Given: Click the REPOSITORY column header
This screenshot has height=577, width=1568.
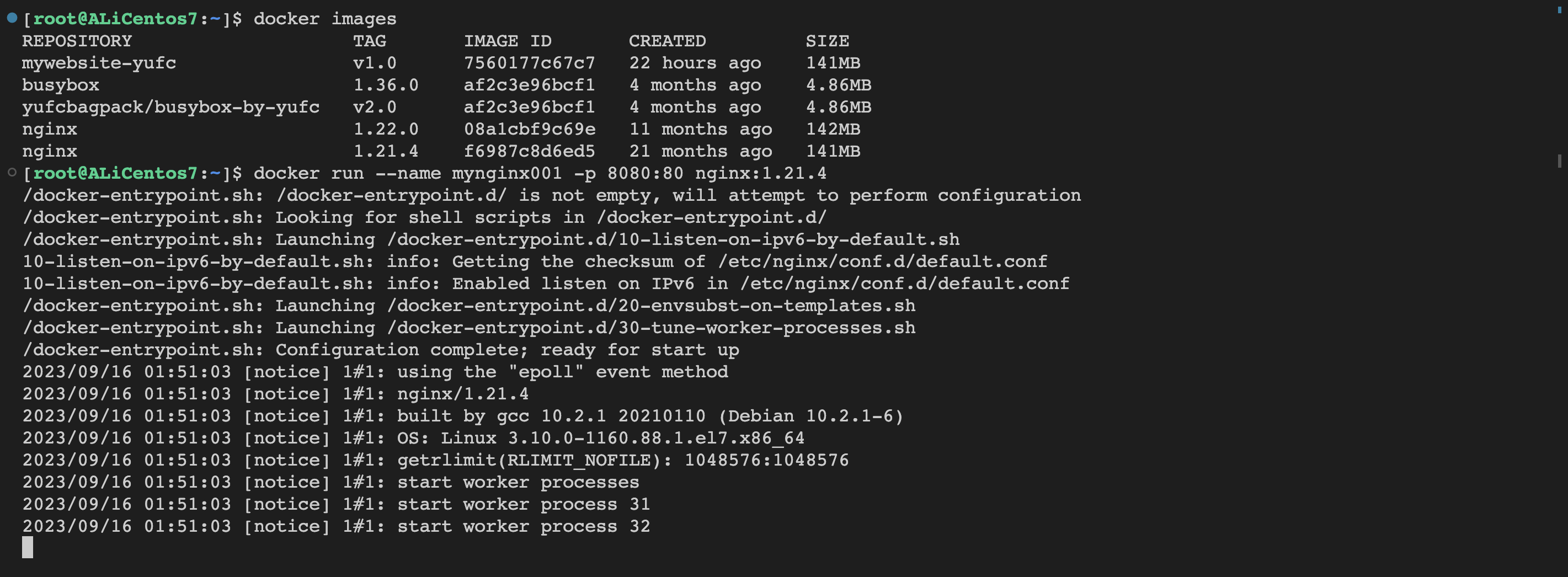Looking at the screenshot, I should [x=77, y=41].
